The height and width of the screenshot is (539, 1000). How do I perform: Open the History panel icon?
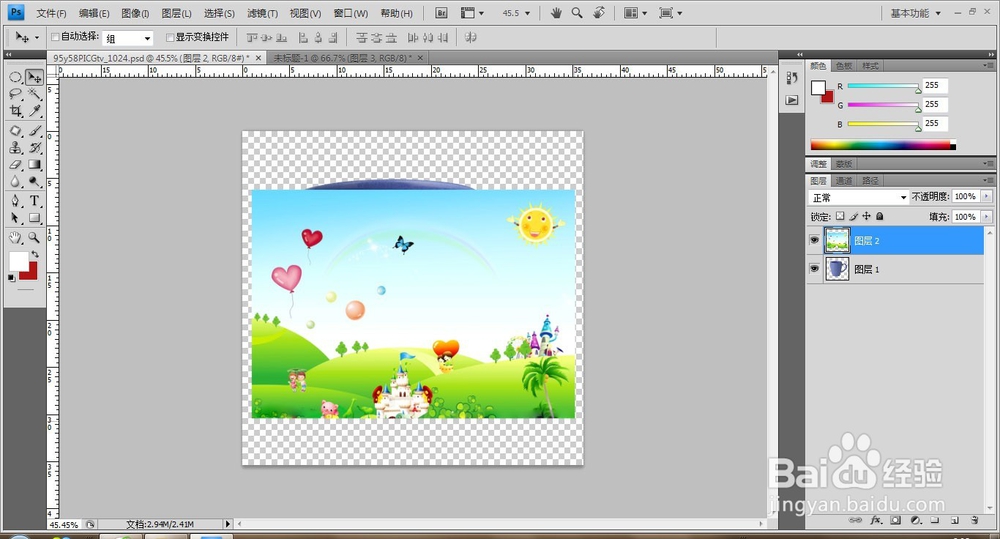791,78
